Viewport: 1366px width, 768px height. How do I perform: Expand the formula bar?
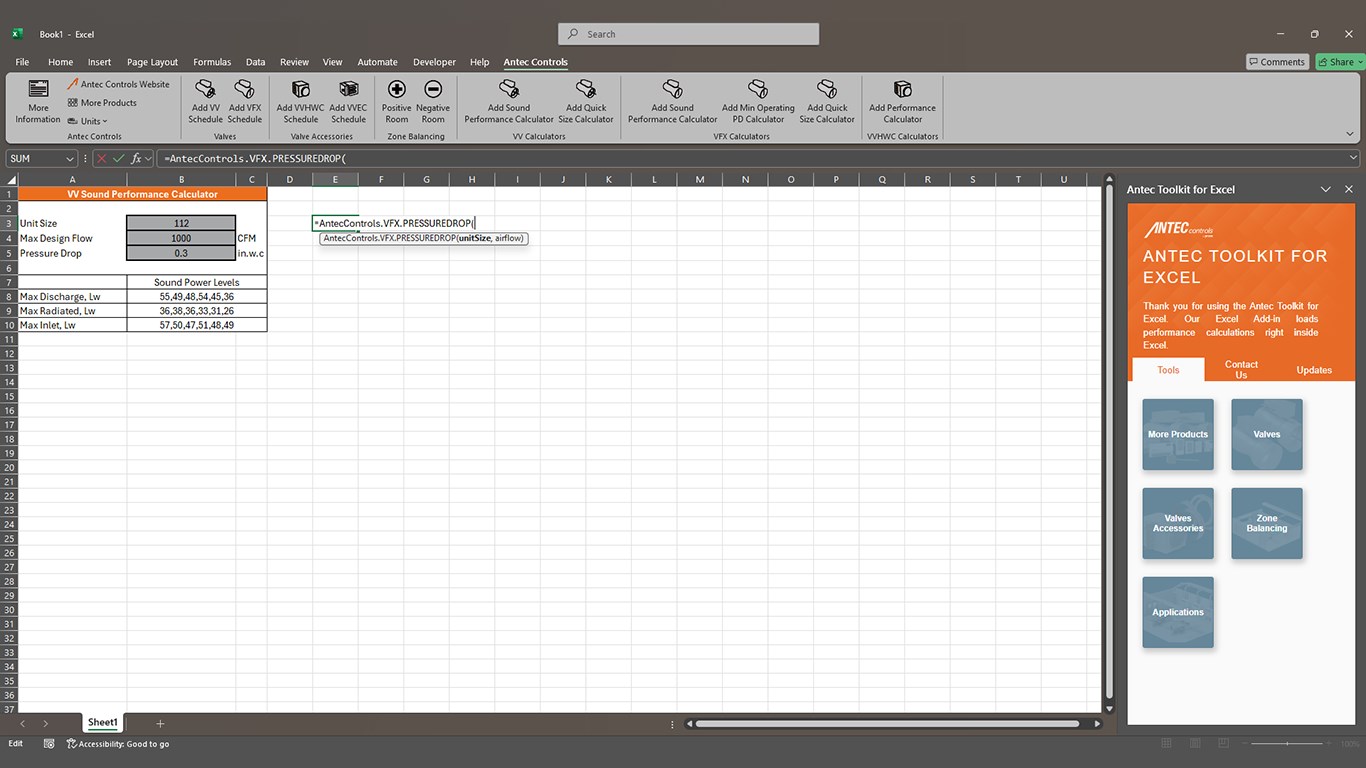tap(1353, 158)
